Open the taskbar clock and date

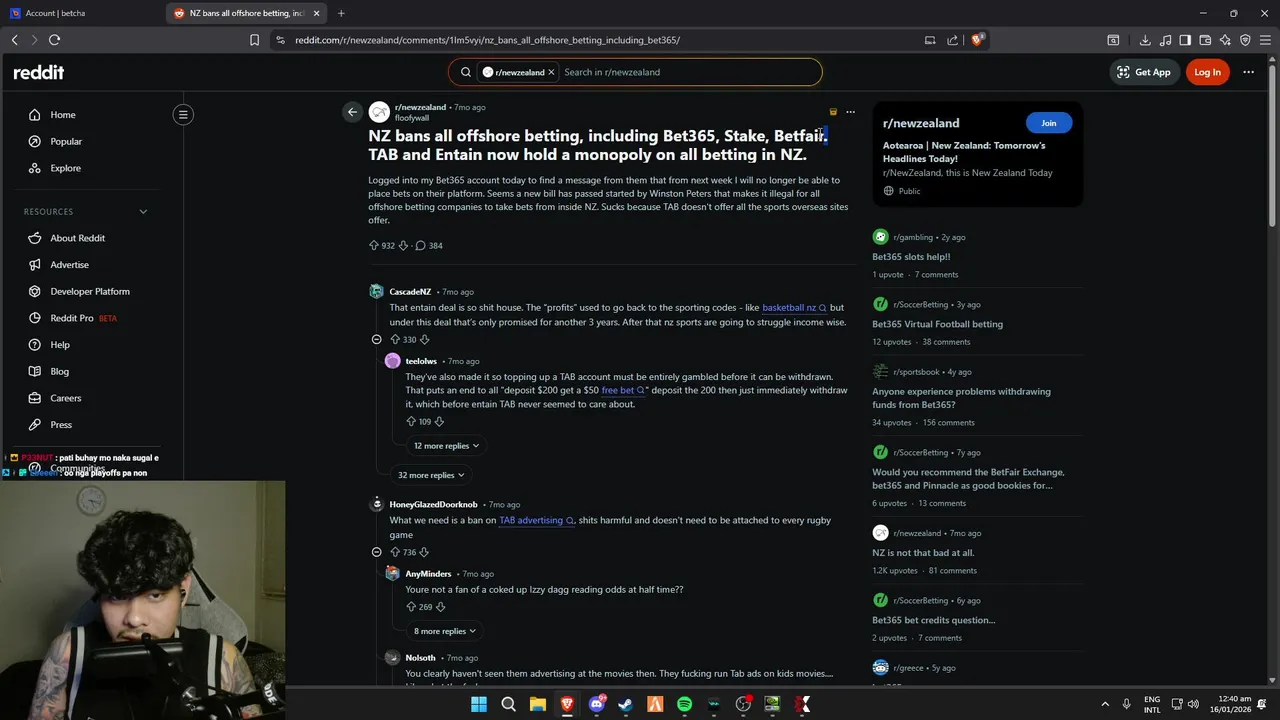1230,704
